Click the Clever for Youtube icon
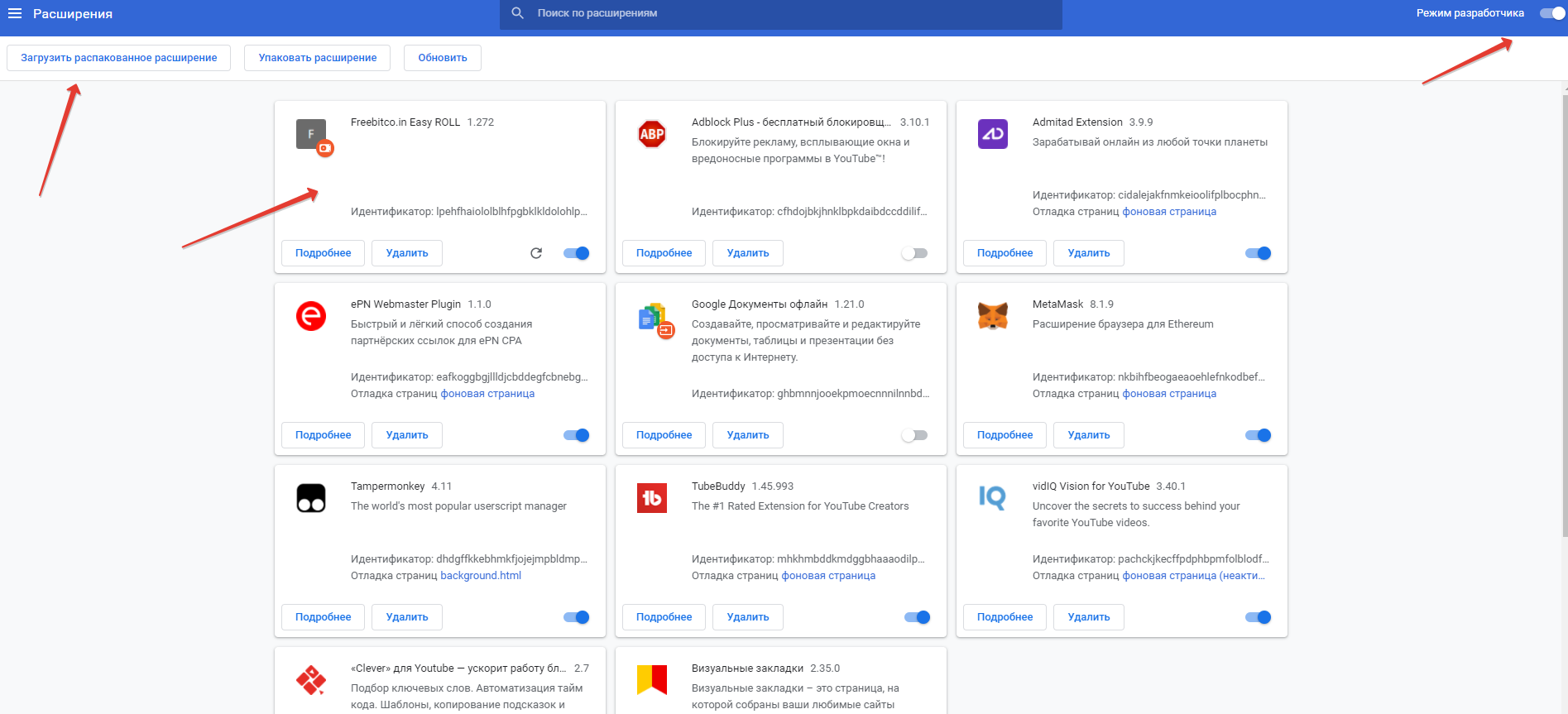The image size is (1568, 714). point(311,680)
